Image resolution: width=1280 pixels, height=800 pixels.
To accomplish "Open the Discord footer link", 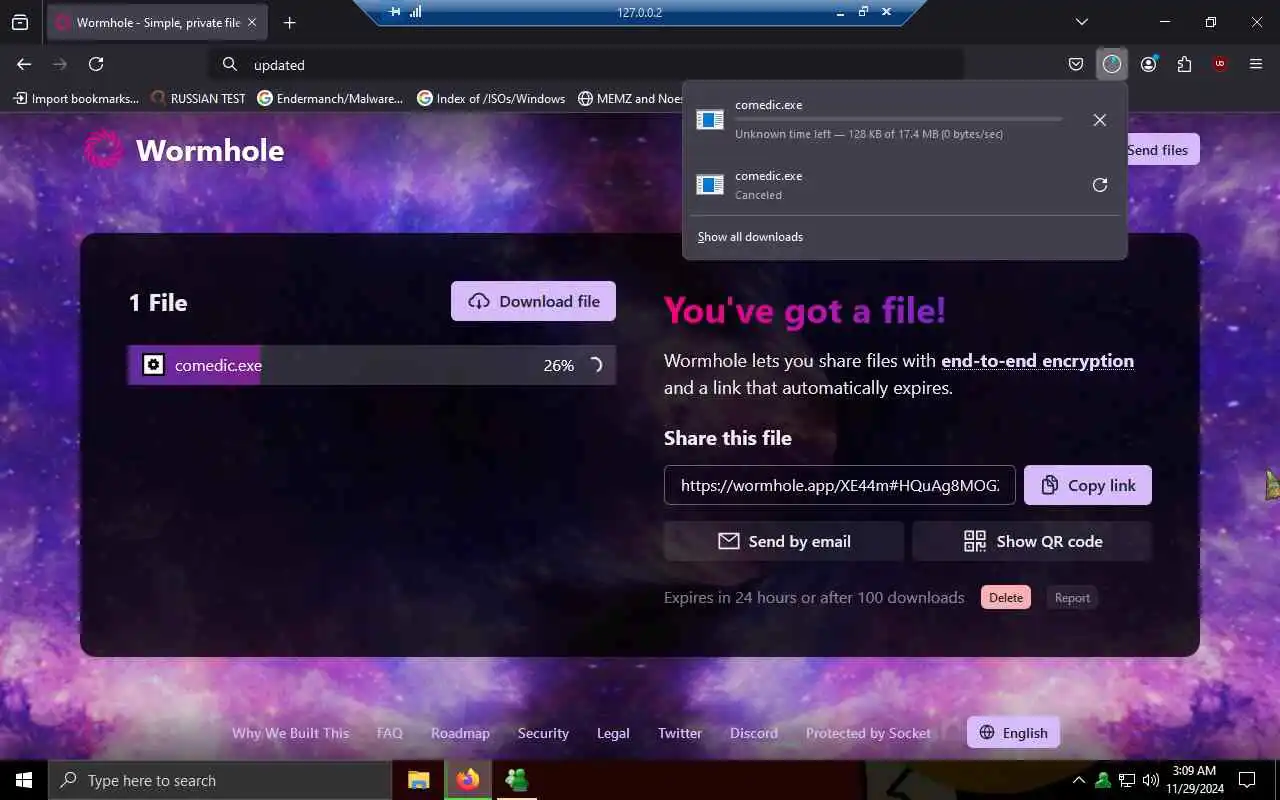I will [x=754, y=733].
